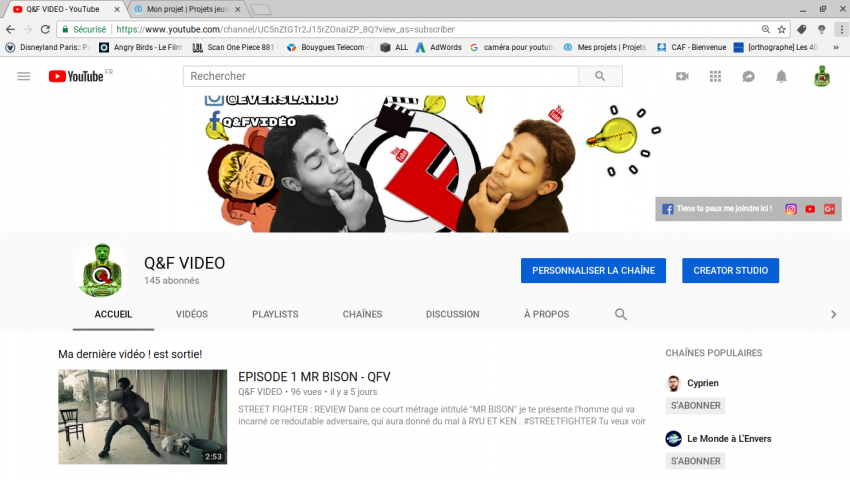Open the CAF - Bienvenue bookmark

point(692,47)
